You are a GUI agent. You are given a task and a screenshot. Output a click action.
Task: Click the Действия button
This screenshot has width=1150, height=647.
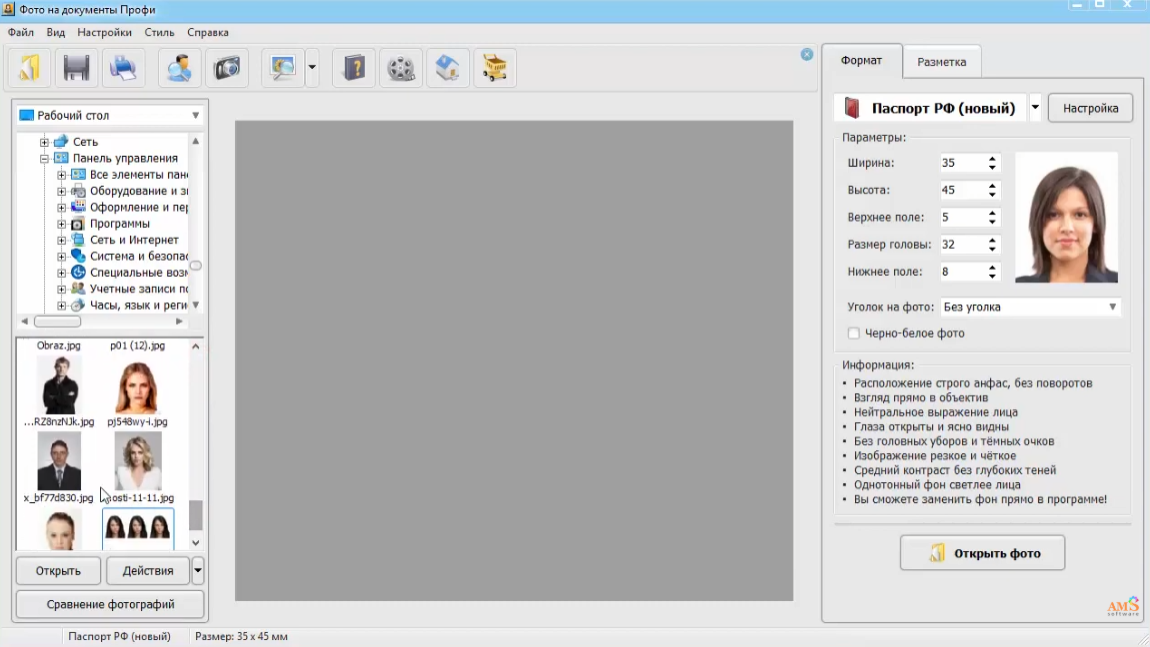click(x=147, y=570)
